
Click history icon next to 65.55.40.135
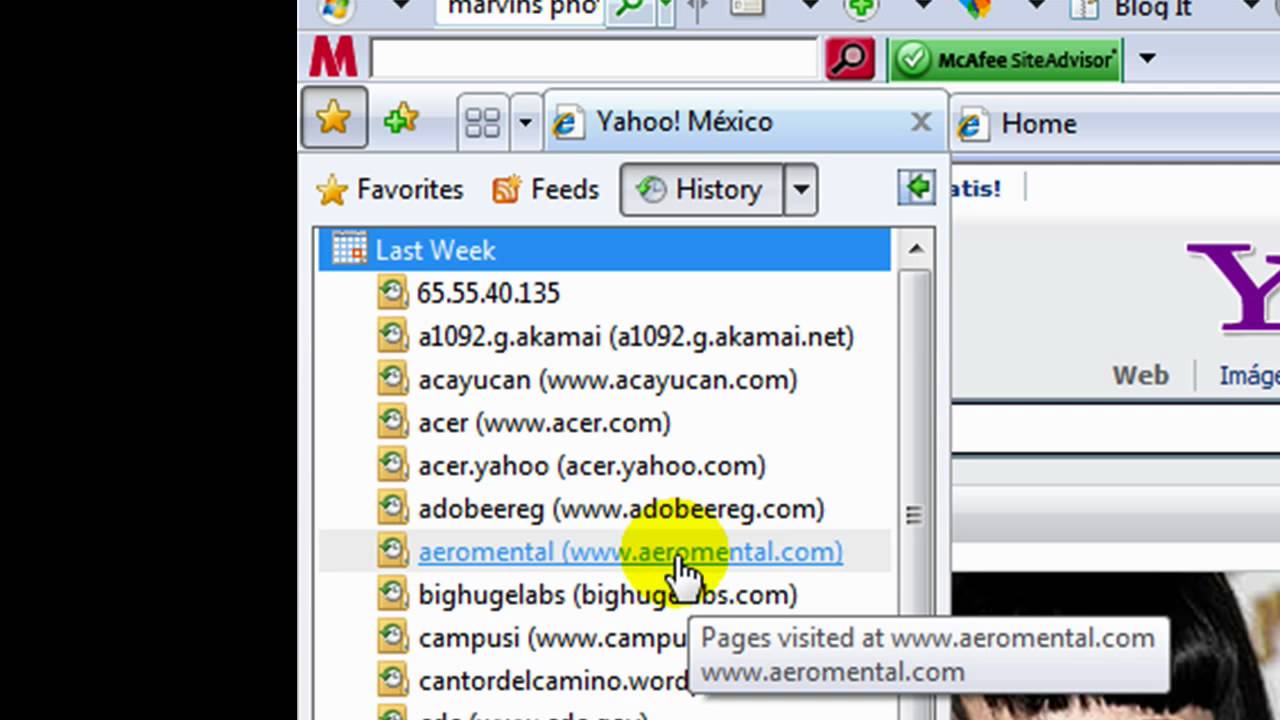[393, 292]
